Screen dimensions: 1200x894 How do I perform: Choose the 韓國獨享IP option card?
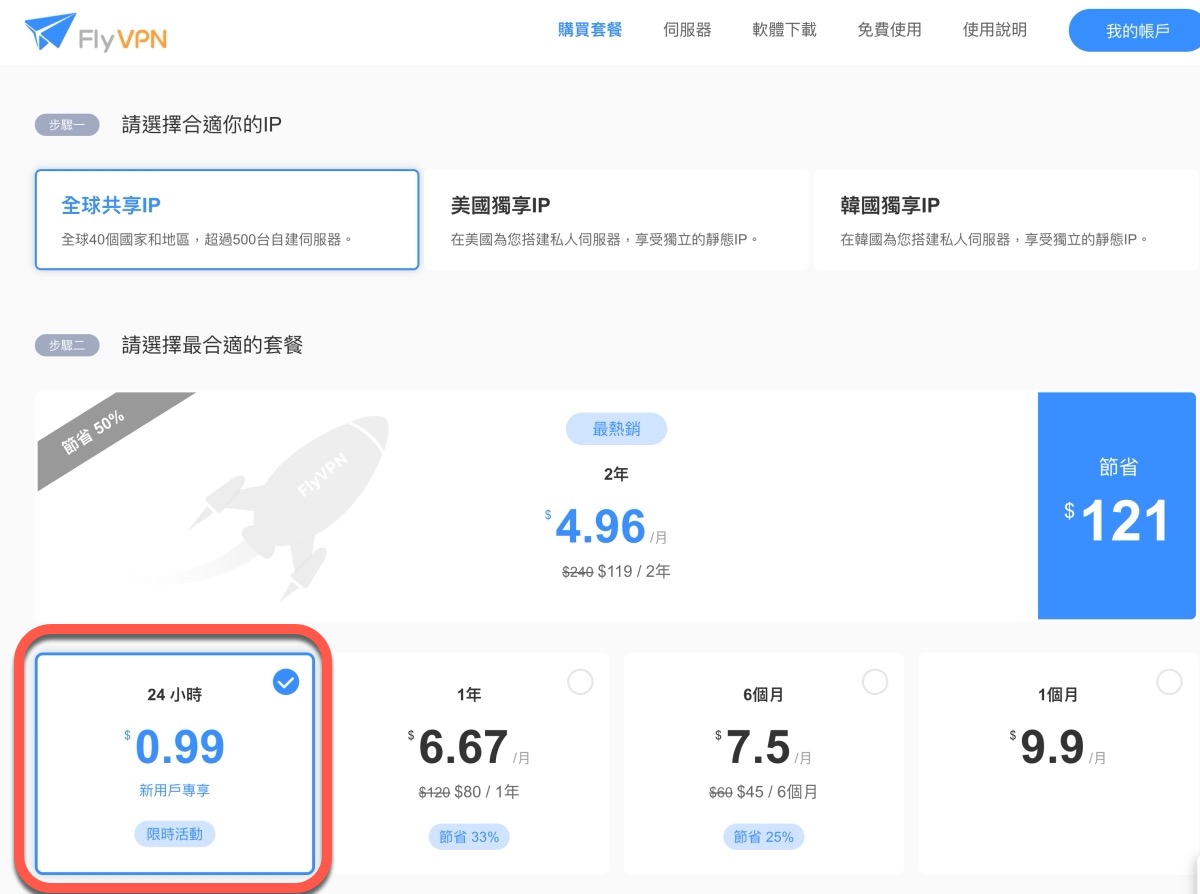pos(1006,220)
